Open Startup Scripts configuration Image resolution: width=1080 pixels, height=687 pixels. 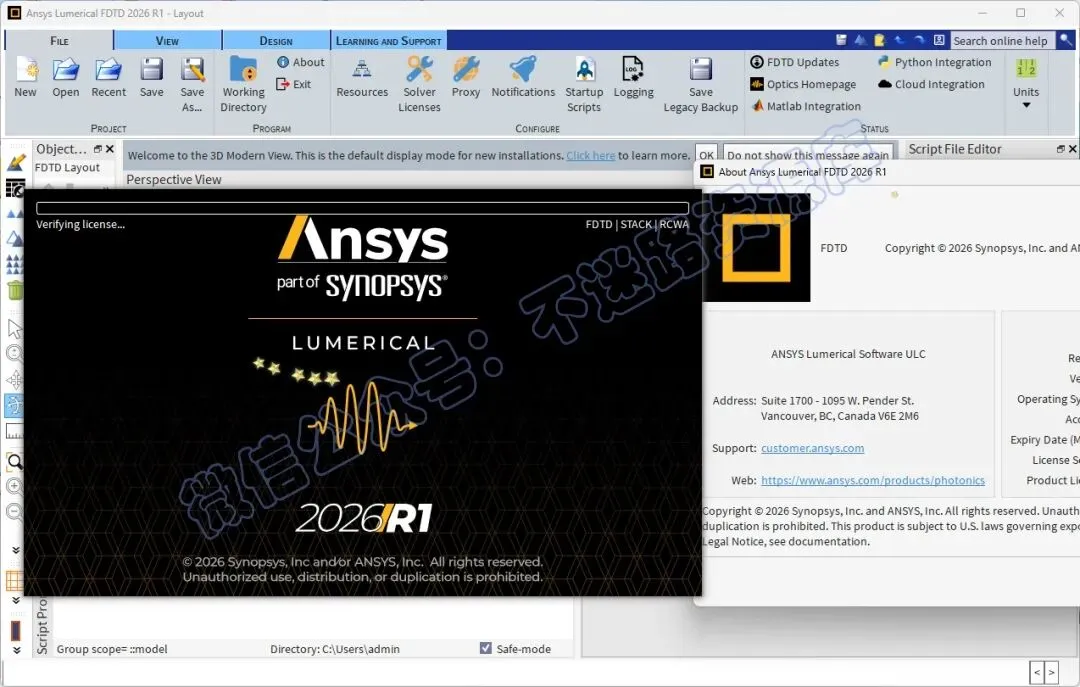584,84
